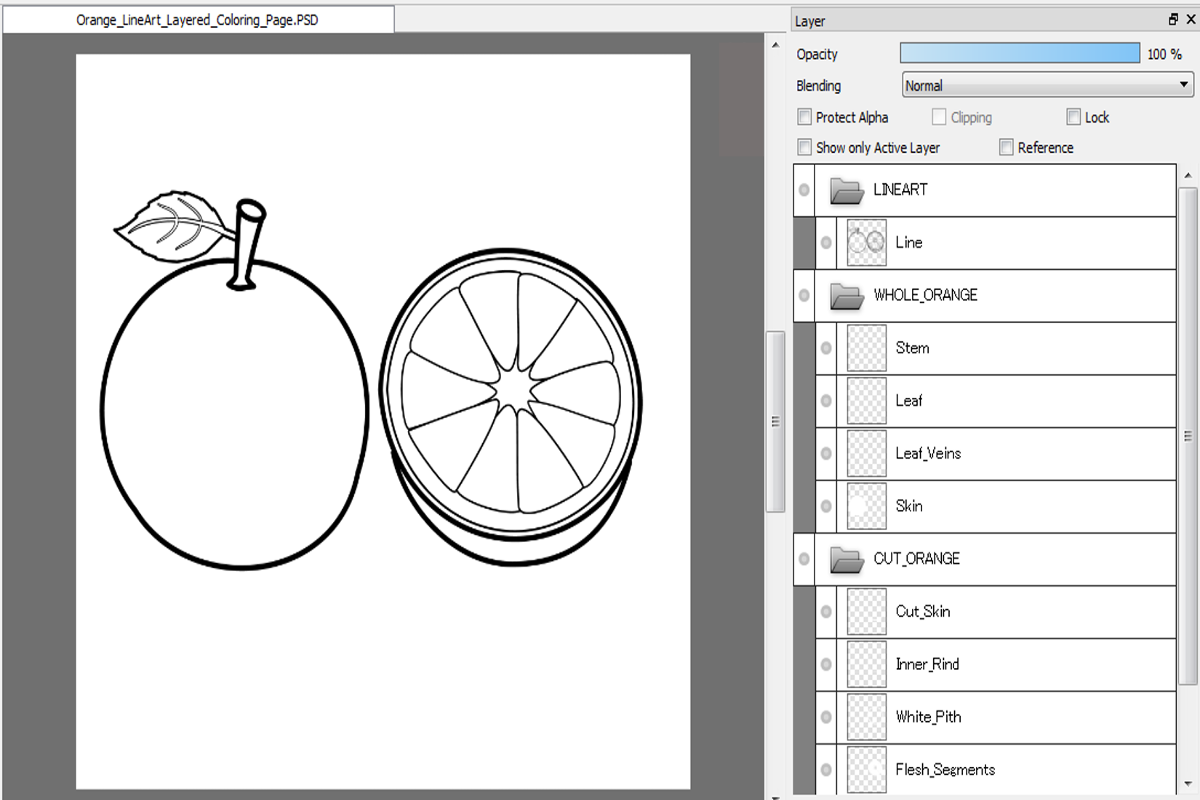Screen dimensions: 1200x800
Task: Click the Leaf layer name
Action: (x=909, y=401)
